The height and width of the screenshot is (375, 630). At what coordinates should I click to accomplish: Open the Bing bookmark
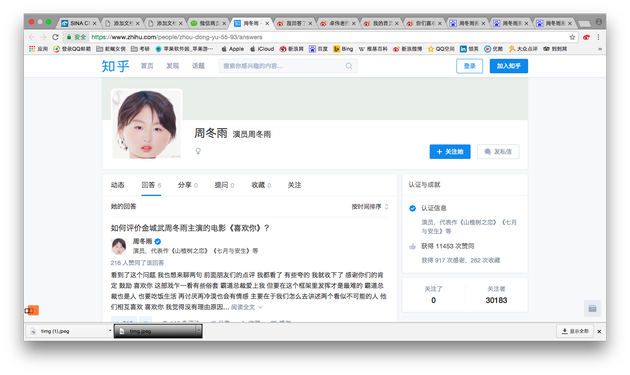[343, 49]
